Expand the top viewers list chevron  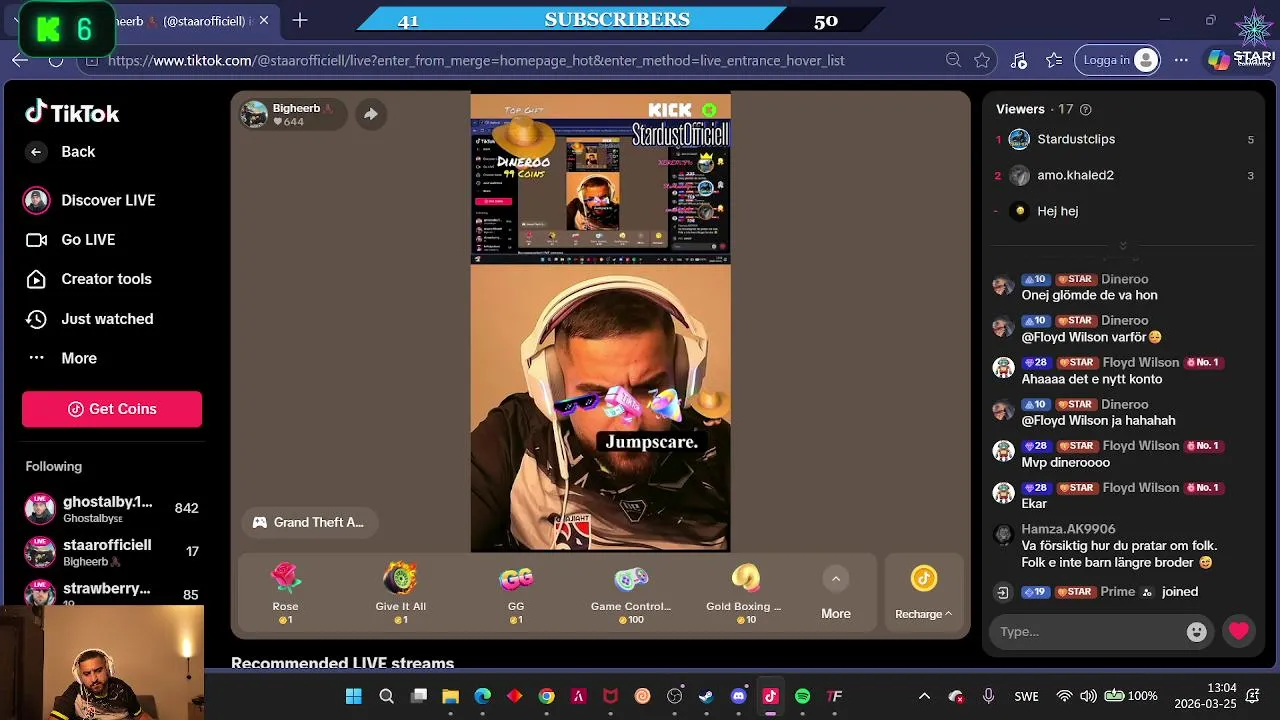coord(1122,246)
